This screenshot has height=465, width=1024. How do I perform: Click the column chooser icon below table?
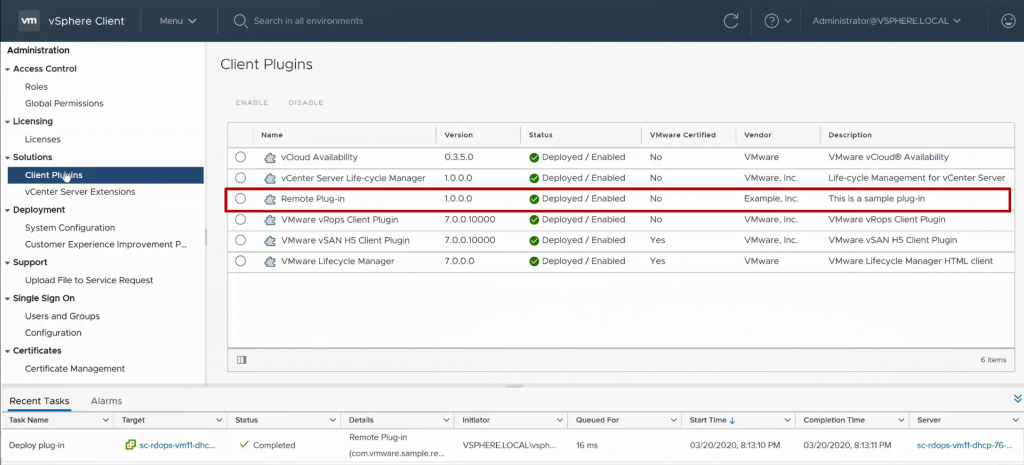click(241, 359)
